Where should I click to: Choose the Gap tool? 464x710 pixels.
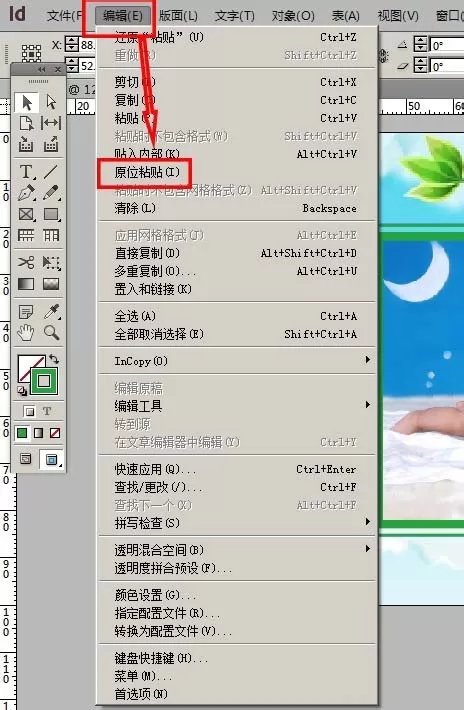51,123
